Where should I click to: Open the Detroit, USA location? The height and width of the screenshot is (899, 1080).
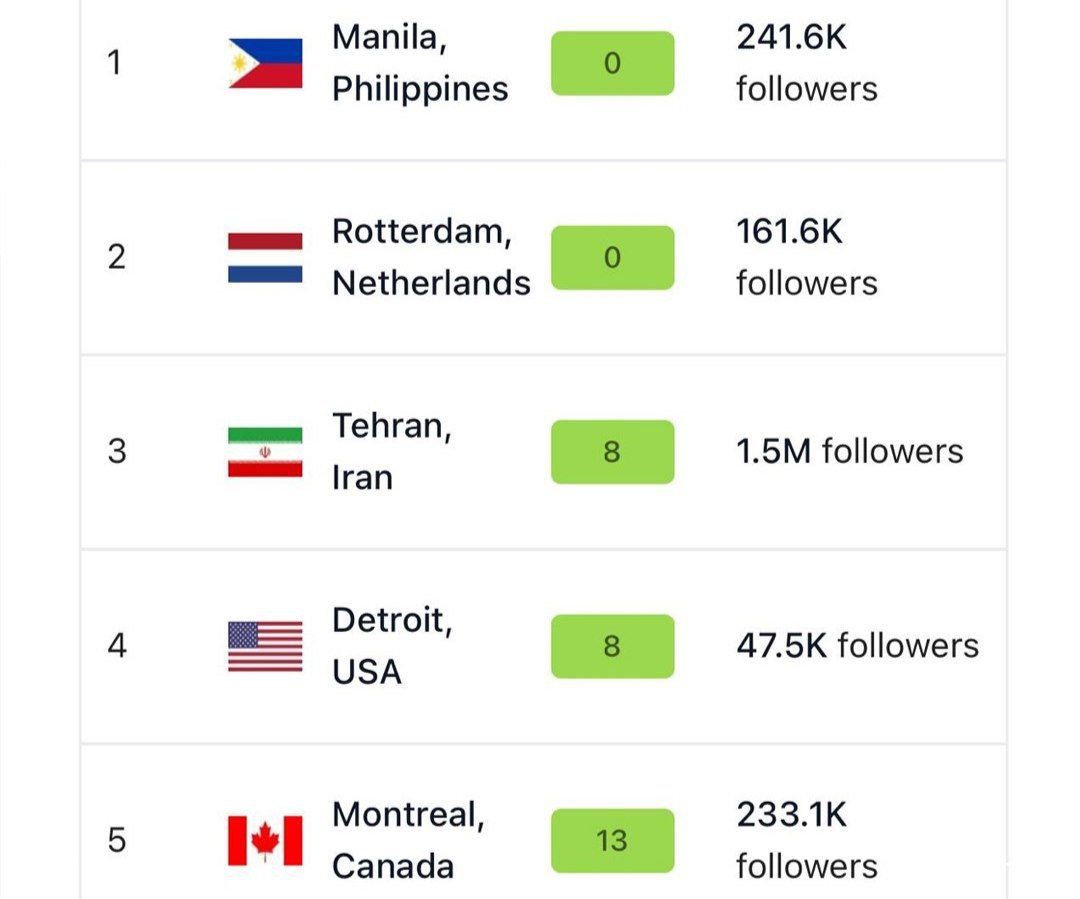pyautogui.click(x=392, y=646)
